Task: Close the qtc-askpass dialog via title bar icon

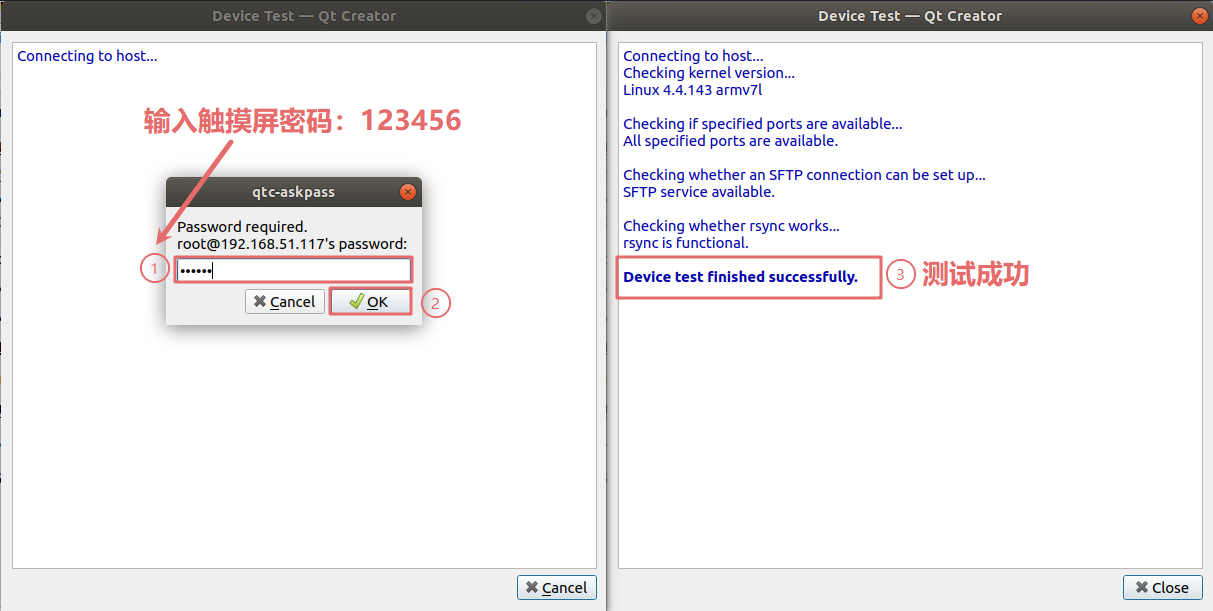Action: pos(407,192)
